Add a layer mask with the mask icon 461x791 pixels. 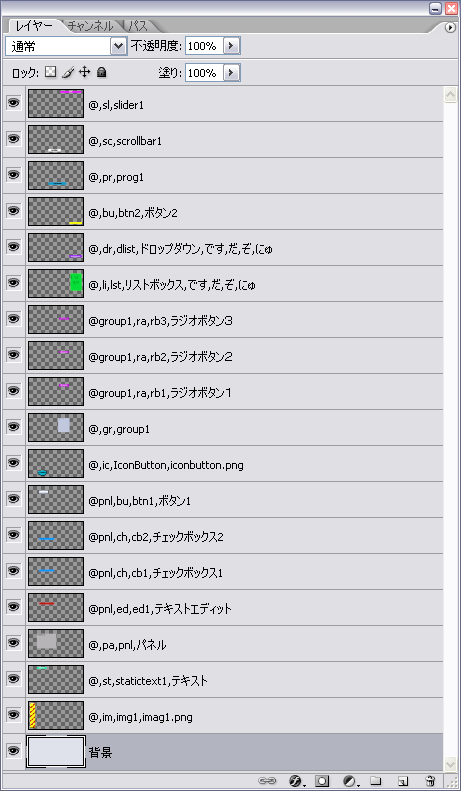[x=322, y=780]
